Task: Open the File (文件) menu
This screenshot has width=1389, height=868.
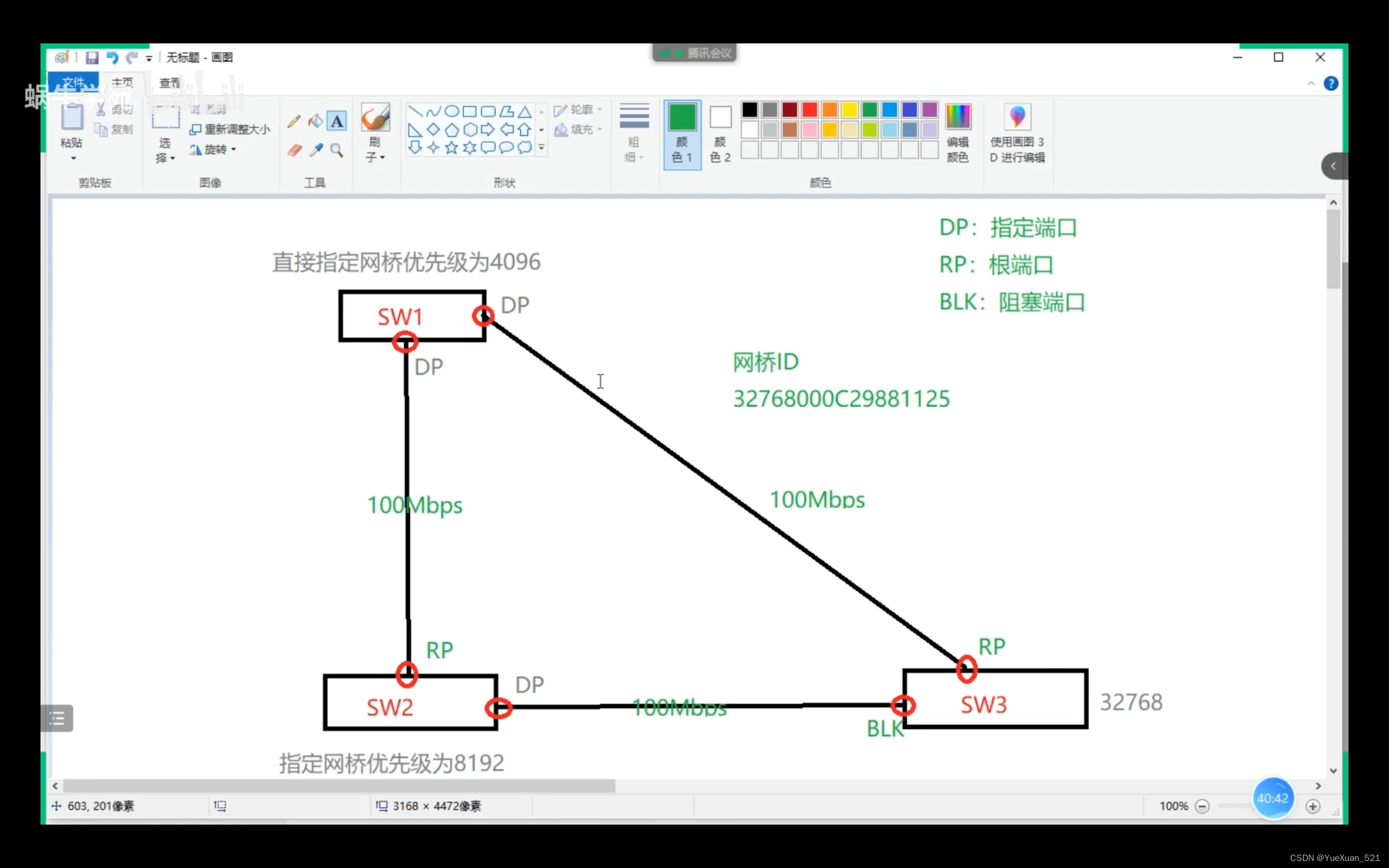Action: pyautogui.click(x=73, y=82)
